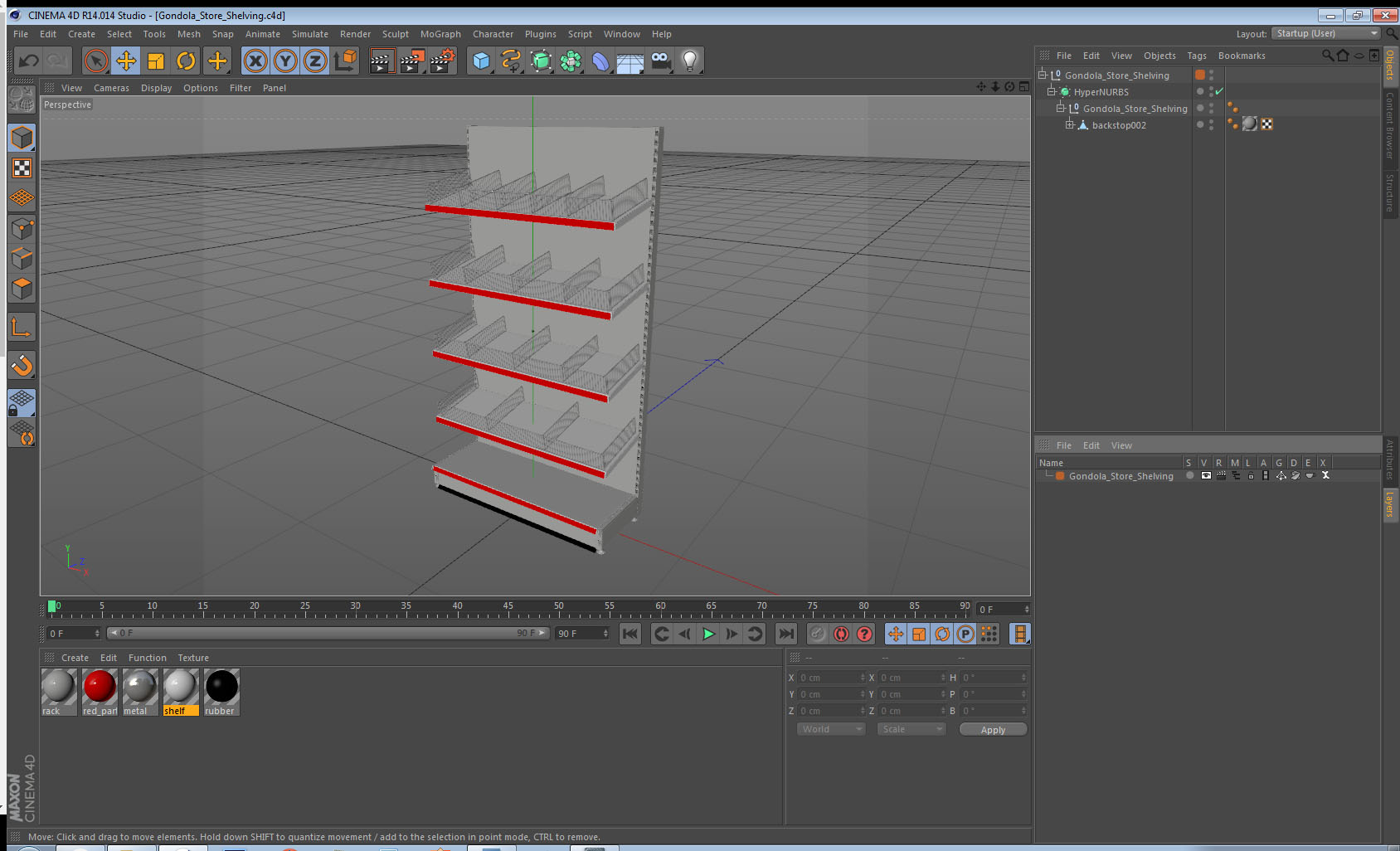Select the rubber black material
The image size is (1400, 851).
click(221, 693)
